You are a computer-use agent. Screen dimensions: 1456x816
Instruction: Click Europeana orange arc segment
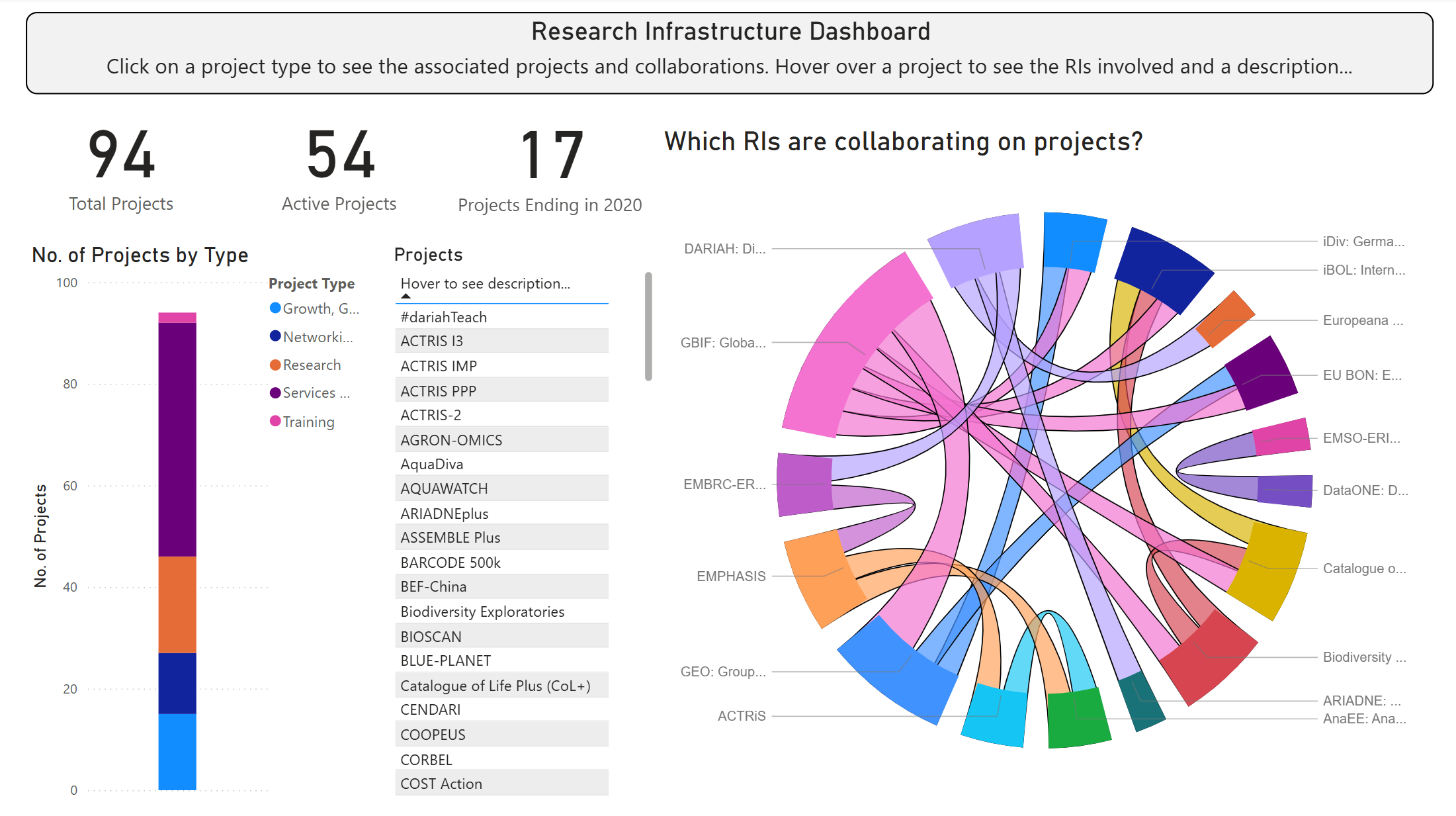pos(1225,319)
